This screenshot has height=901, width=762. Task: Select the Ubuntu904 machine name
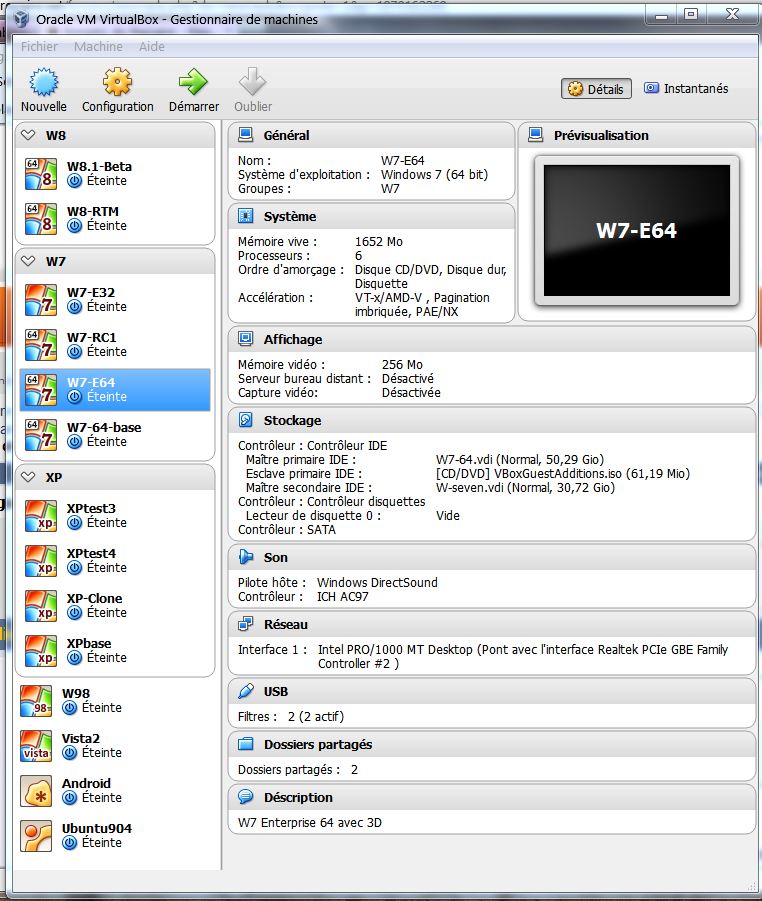coord(97,828)
